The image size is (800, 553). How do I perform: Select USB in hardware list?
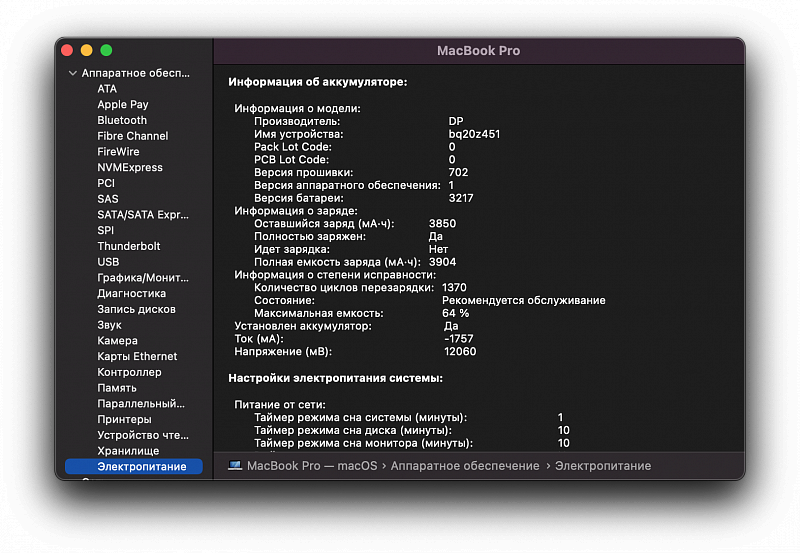(108, 262)
